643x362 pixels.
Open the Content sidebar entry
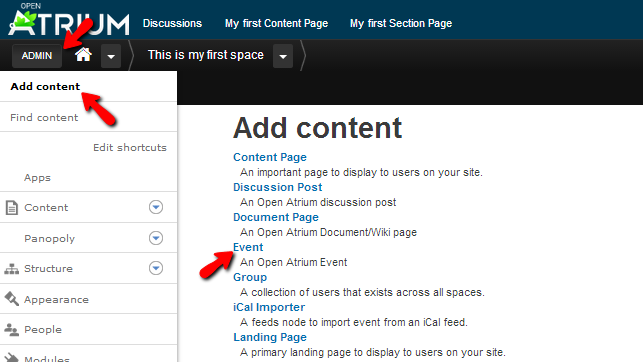(x=46, y=207)
